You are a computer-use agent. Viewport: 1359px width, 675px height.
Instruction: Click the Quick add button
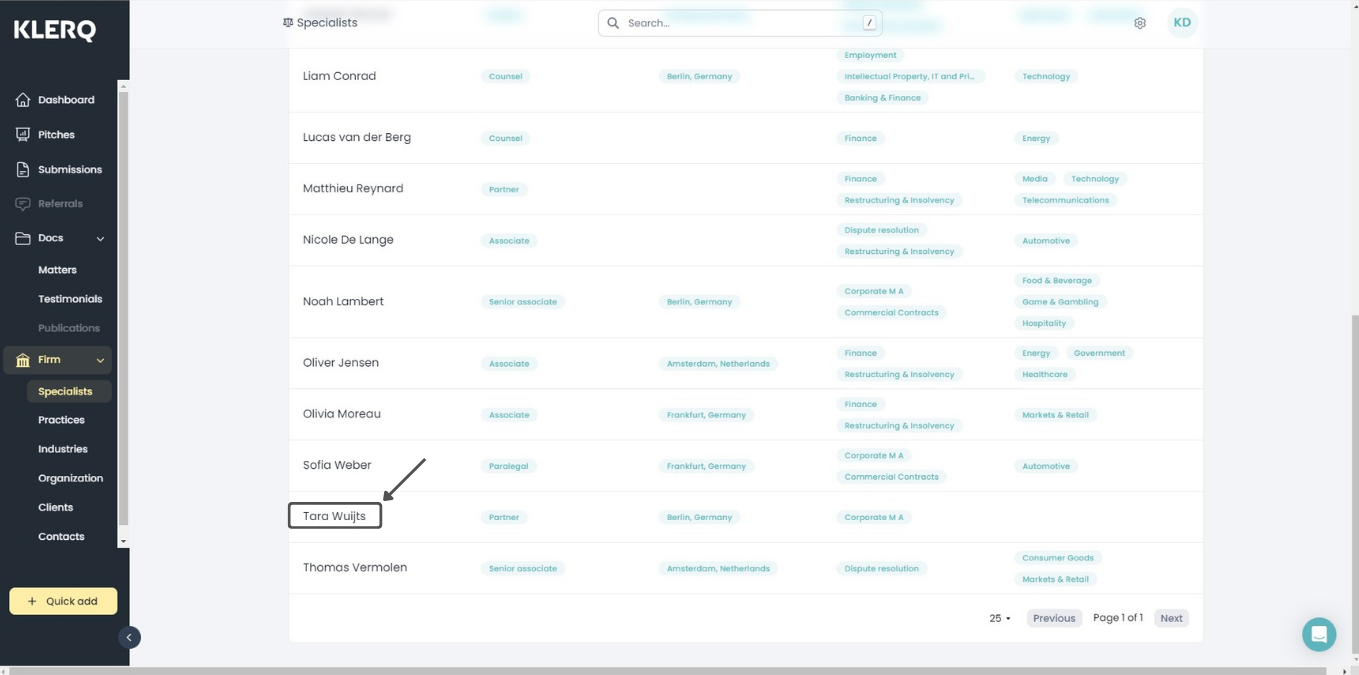[x=63, y=601]
